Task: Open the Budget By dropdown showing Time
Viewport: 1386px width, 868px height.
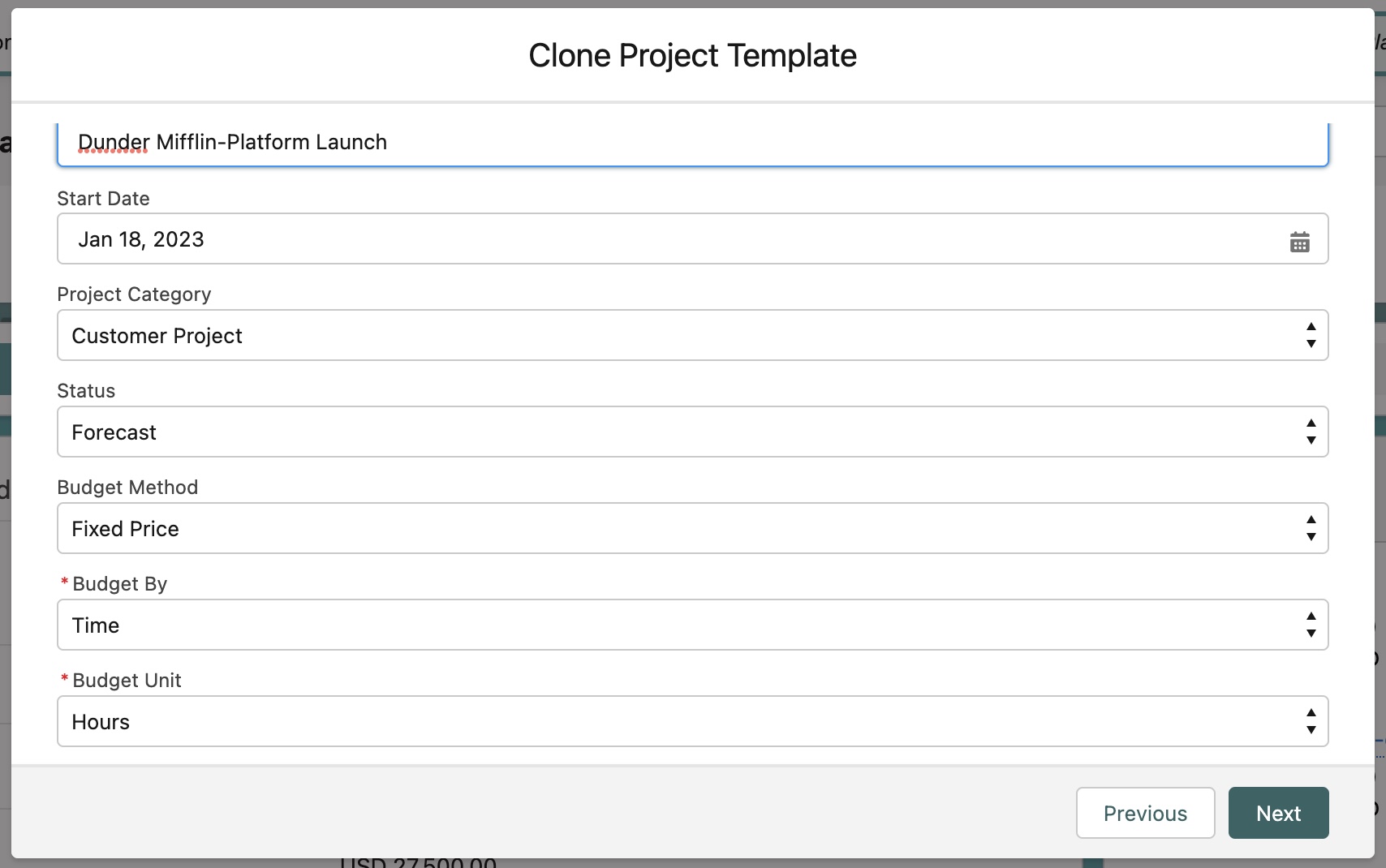Action: pos(649,625)
